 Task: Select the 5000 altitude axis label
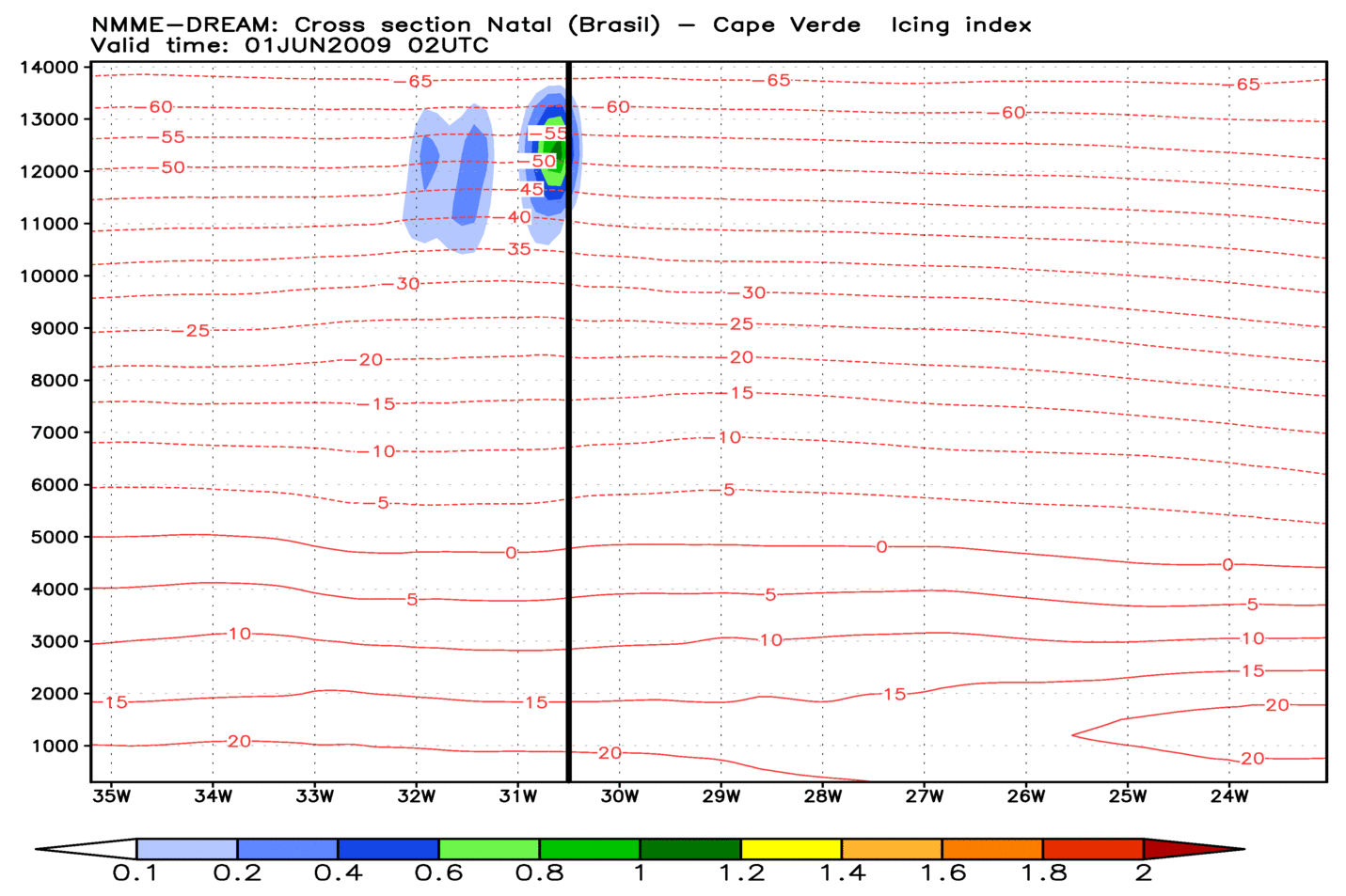(55, 537)
